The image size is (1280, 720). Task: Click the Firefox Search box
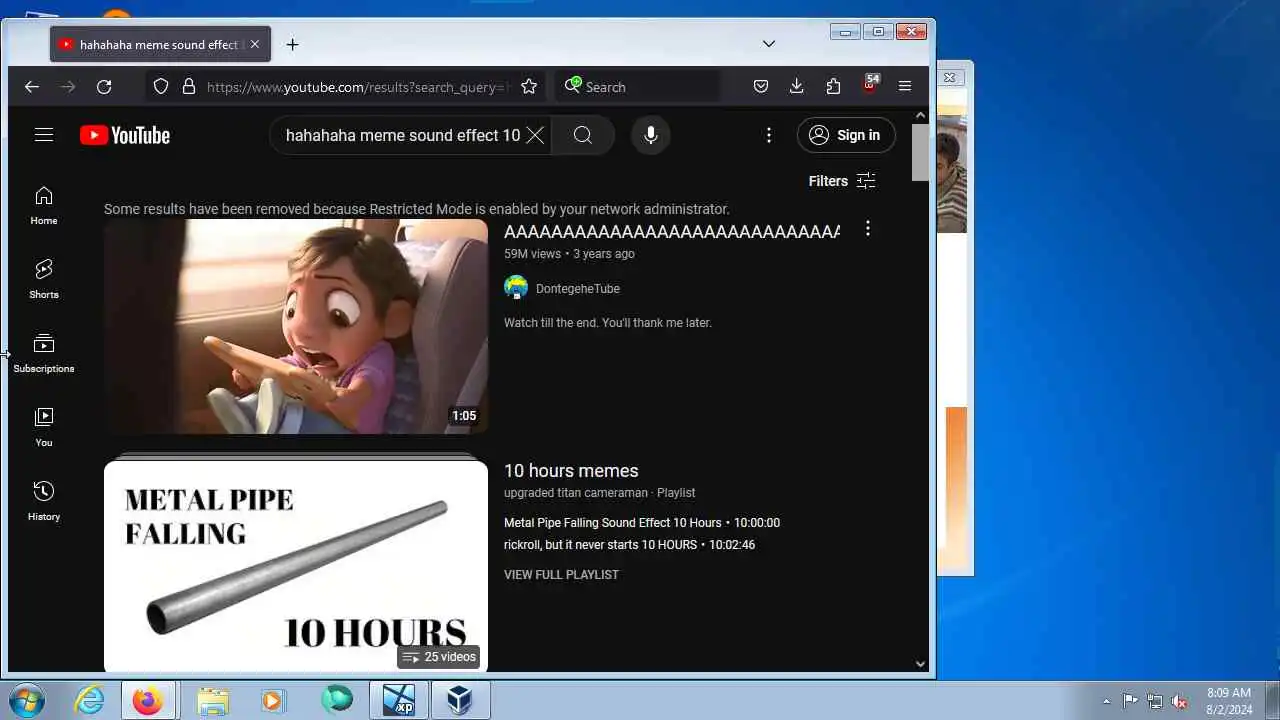coord(637,87)
